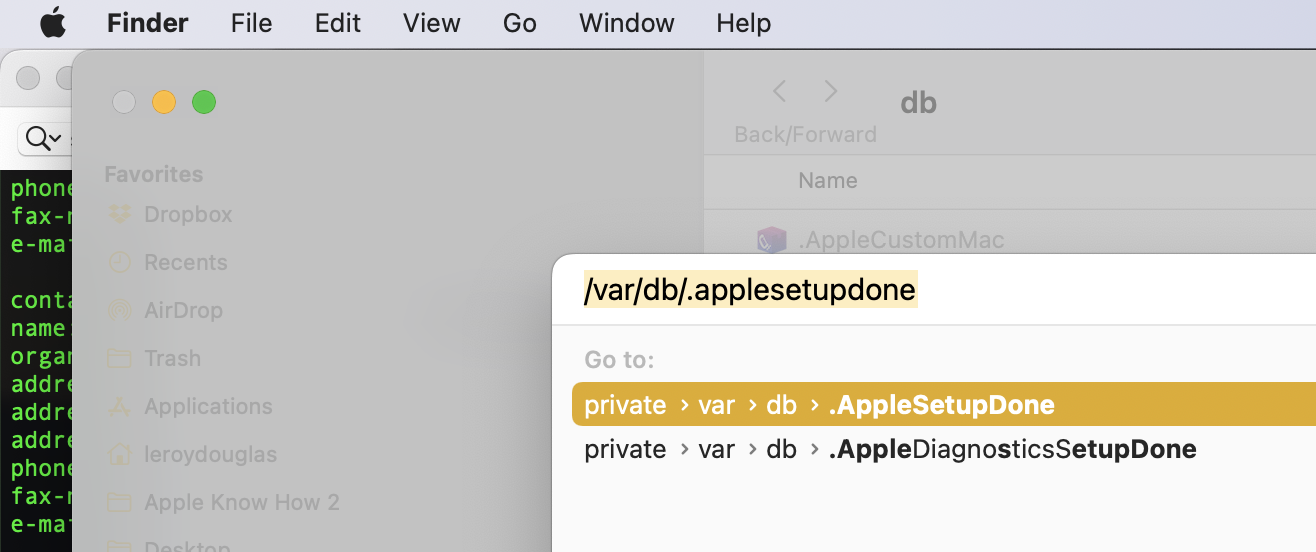Open the Edit menu
Screen dimensions: 1316x552
pyautogui.click(x=338, y=23)
